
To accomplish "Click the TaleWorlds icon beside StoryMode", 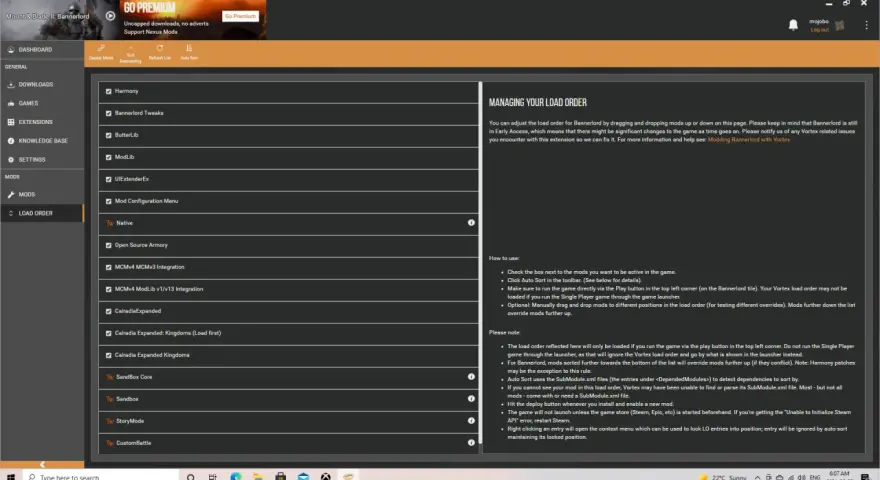I will [x=109, y=421].
